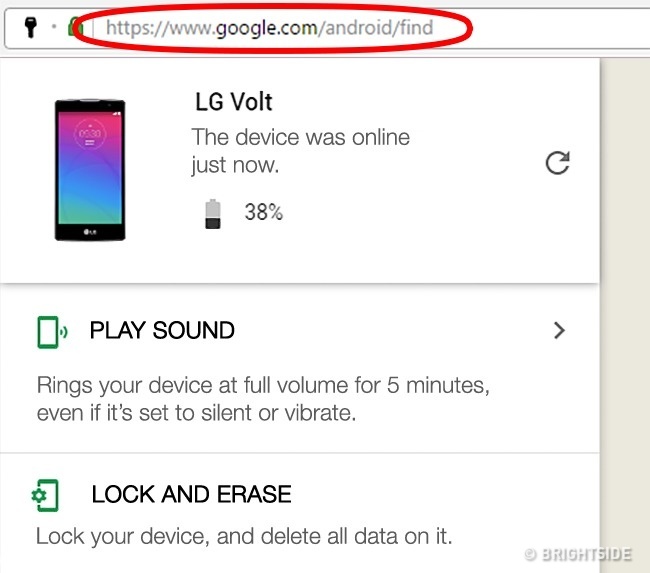This screenshot has height=573, width=650.
Task: Click the battery level icon
Action: [213, 213]
